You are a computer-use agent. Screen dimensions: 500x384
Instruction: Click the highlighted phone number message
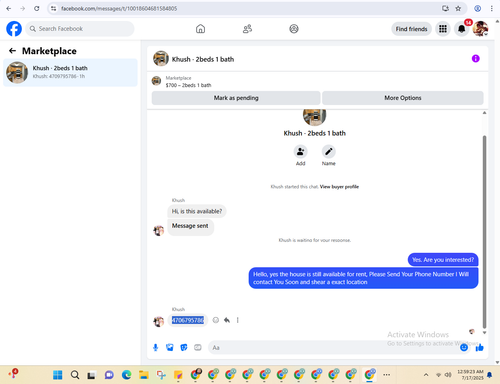[x=188, y=320]
